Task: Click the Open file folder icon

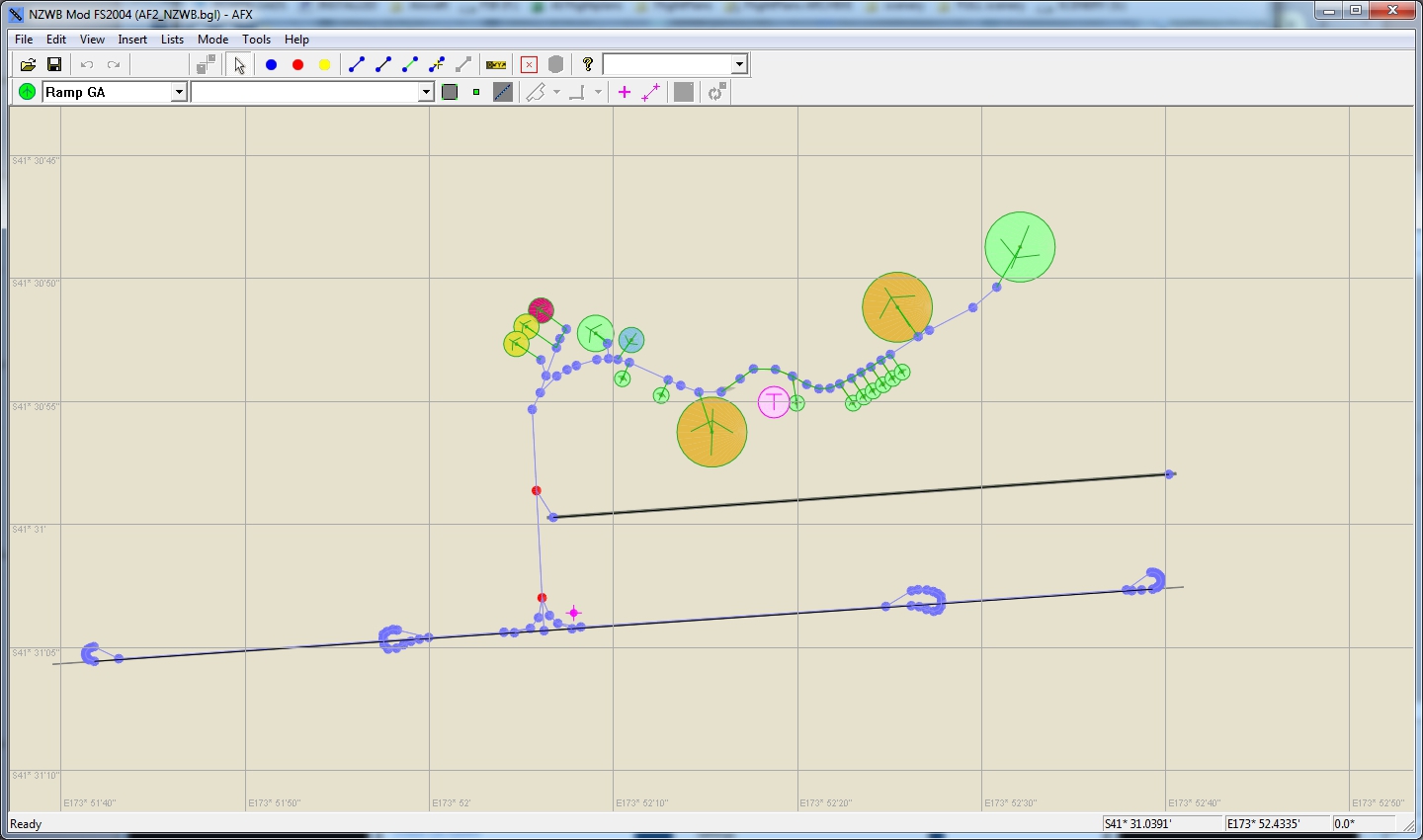Action: click(x=28, y=64)
